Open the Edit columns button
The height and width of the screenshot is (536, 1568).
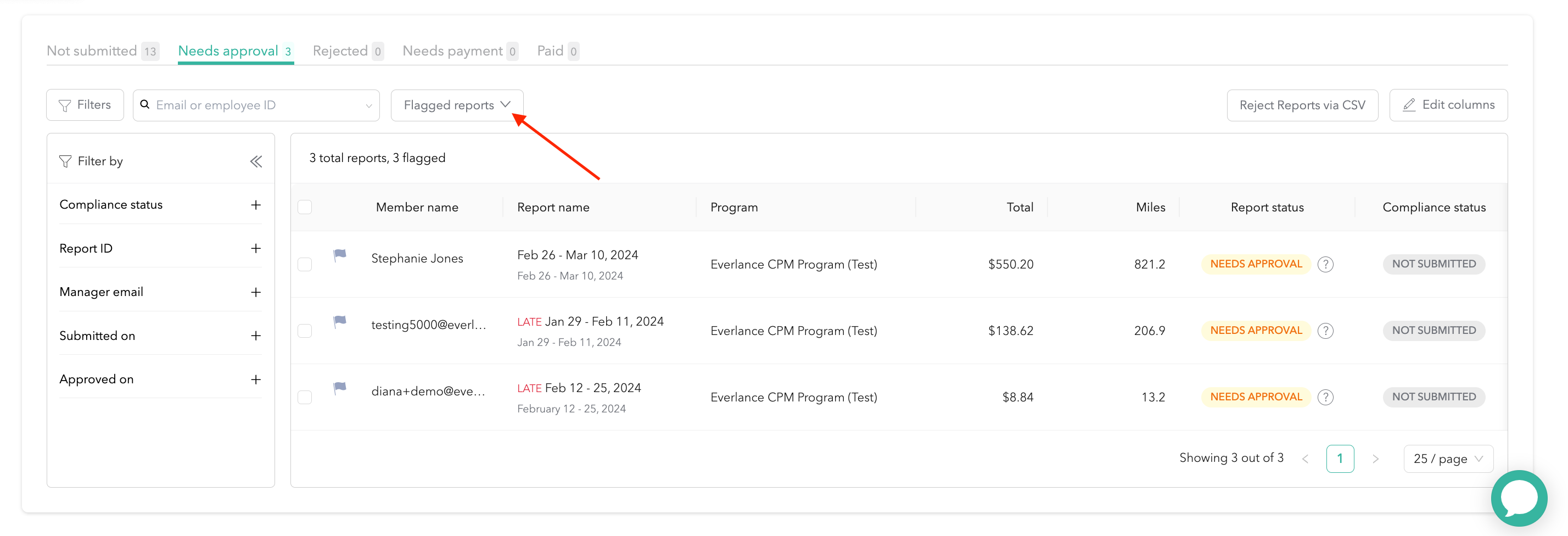coord(1448,105)
